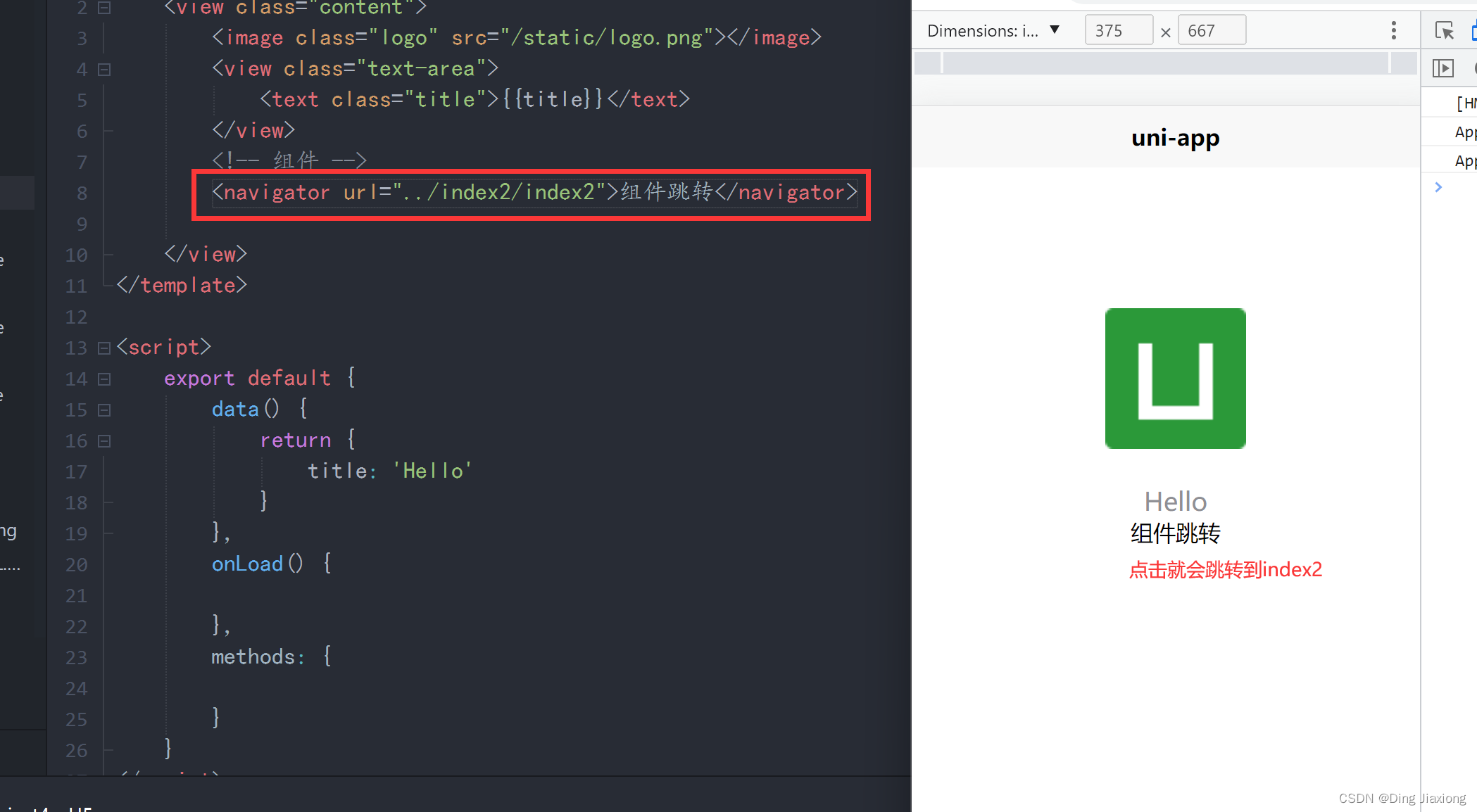The height and width of the screenshot is (812, 1477).
Task: Click the green uni-app logo image
Action: pyautogui.click(x=1175, y=379)
